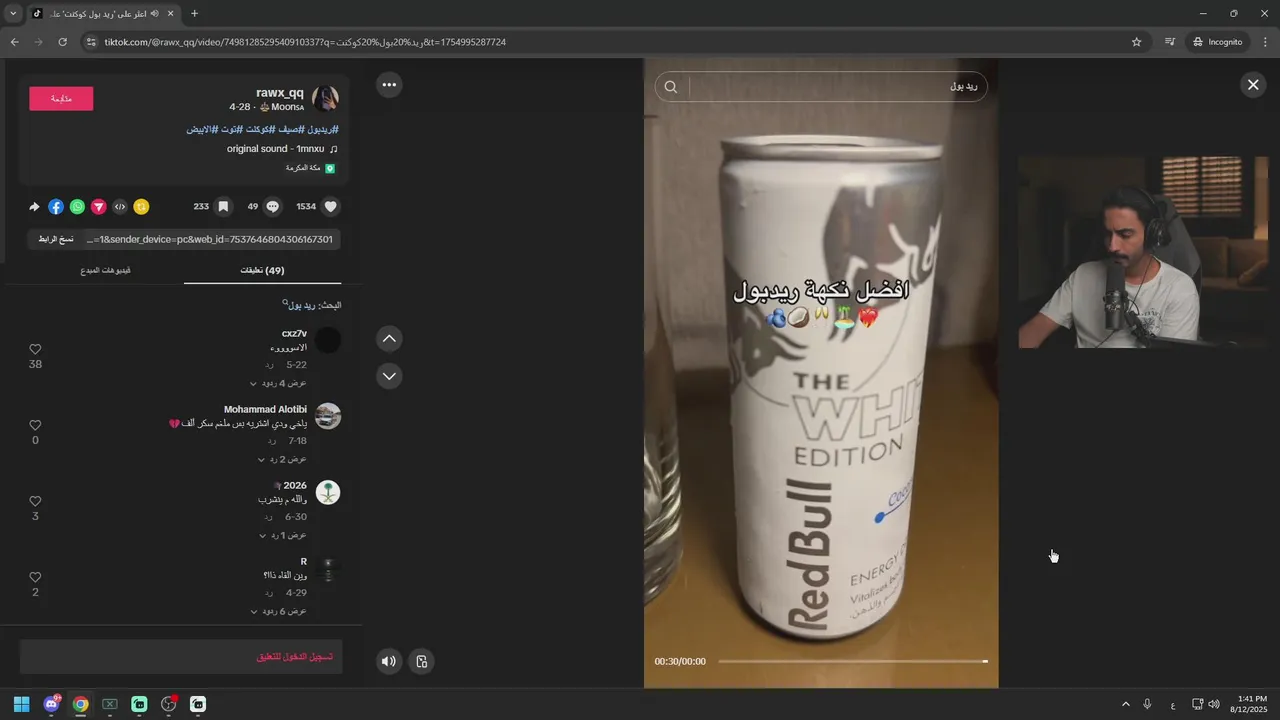Image resolution: width=1280 pixels, height=720 pixels.
Task: Go to next video with down arrow
Action: (389, 376)
